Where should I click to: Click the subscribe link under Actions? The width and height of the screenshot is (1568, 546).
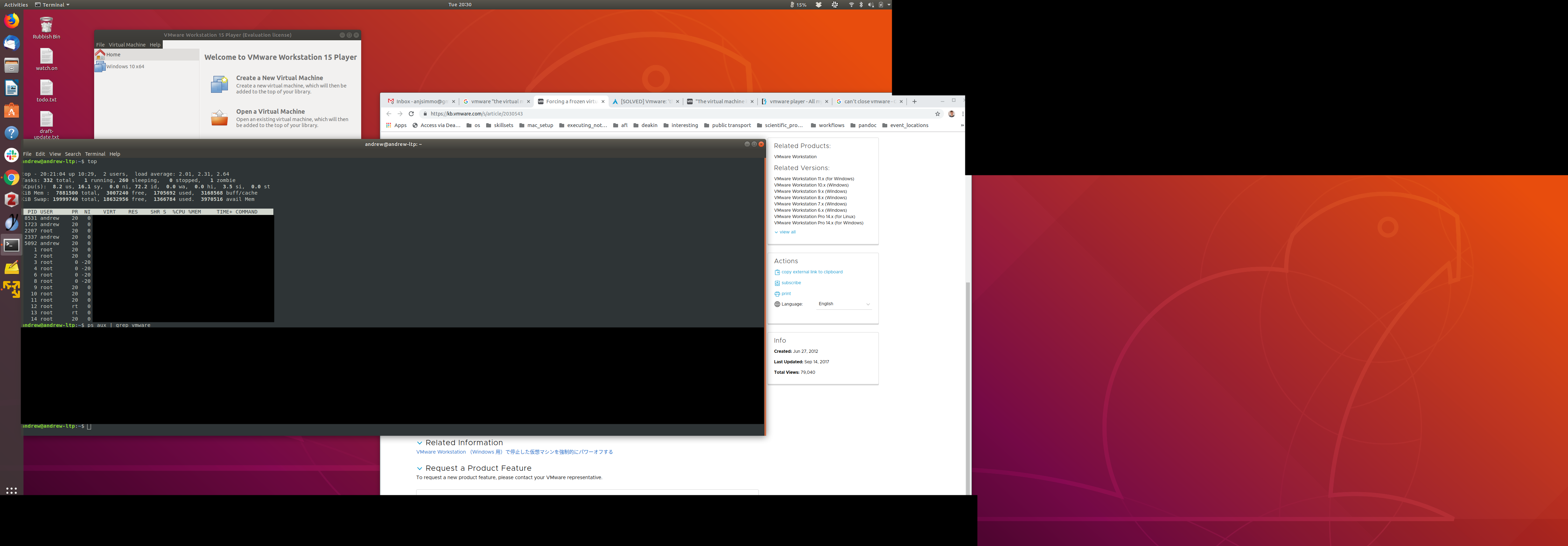pos(791,283)
